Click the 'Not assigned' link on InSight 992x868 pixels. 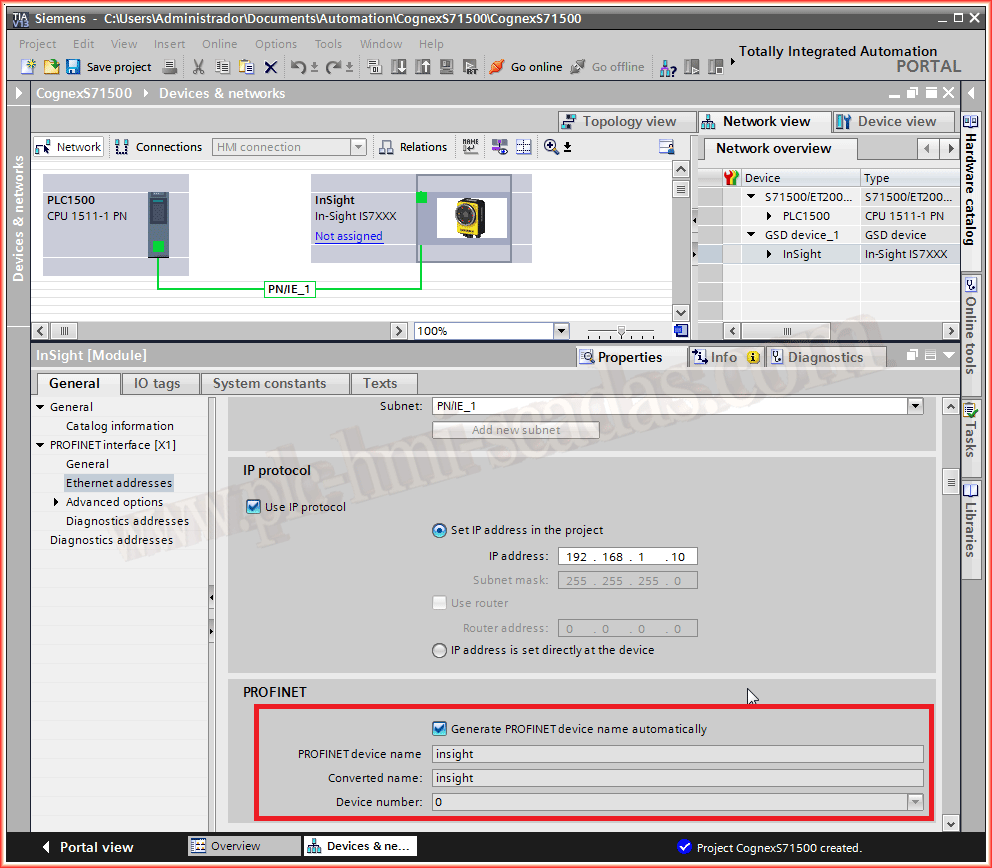pyautogui.click(x=348, y=236)
